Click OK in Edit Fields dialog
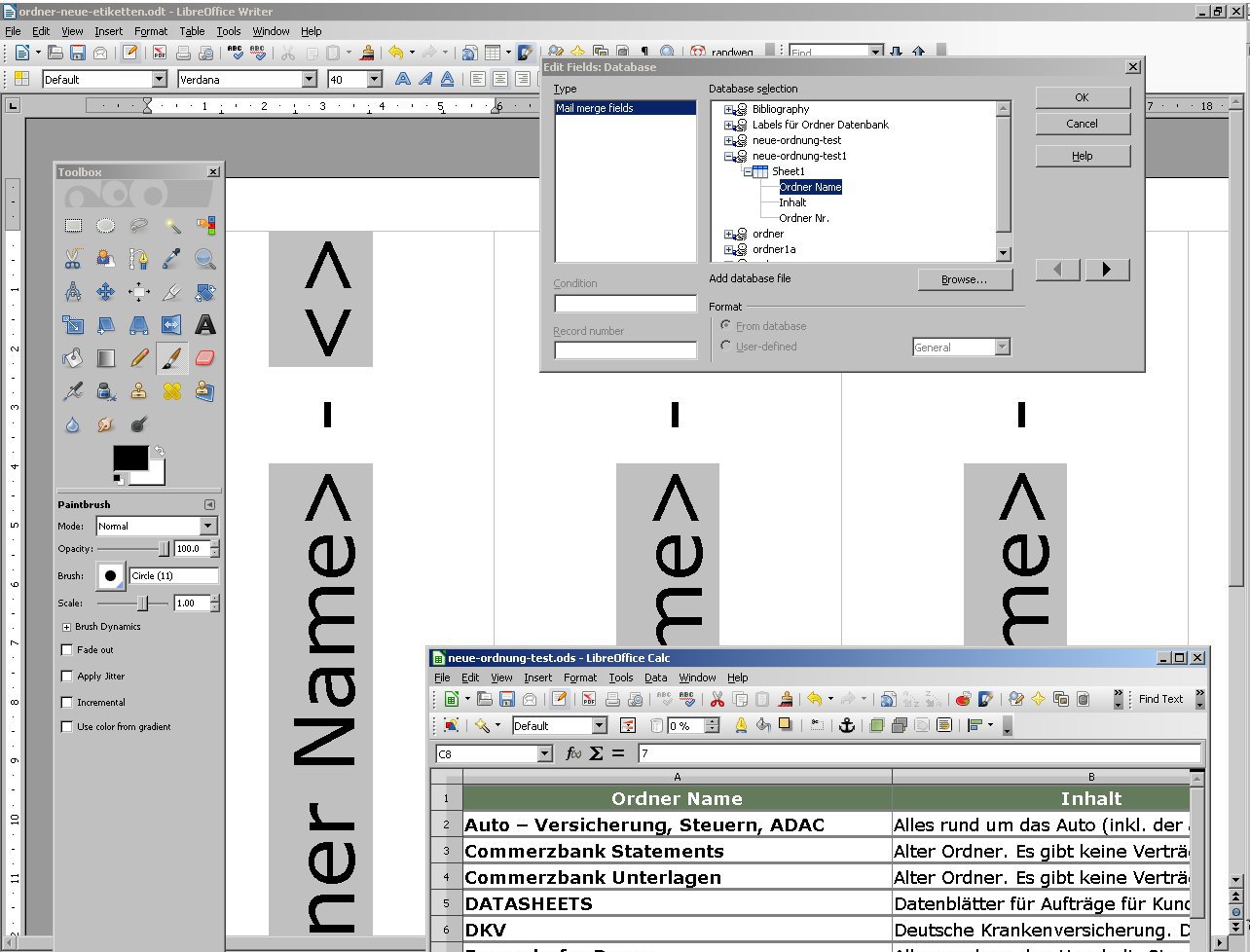 click(1083, 97)
